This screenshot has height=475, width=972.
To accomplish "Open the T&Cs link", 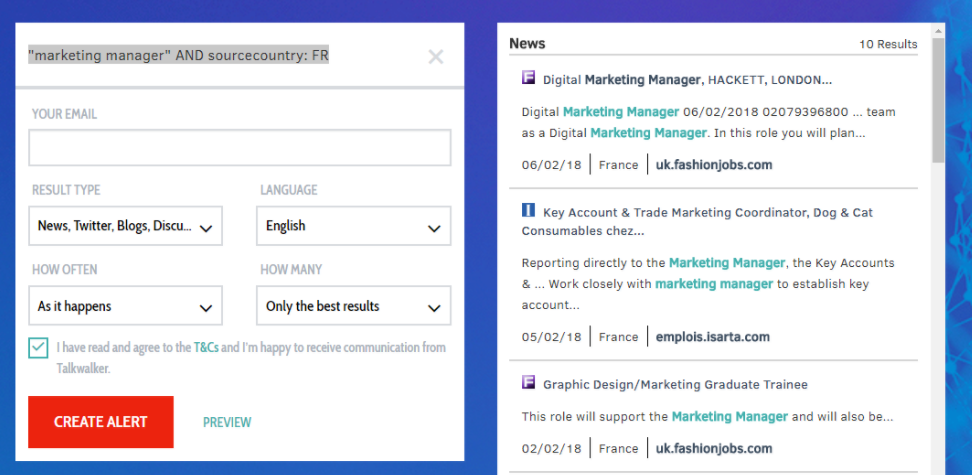I will 206,348.
